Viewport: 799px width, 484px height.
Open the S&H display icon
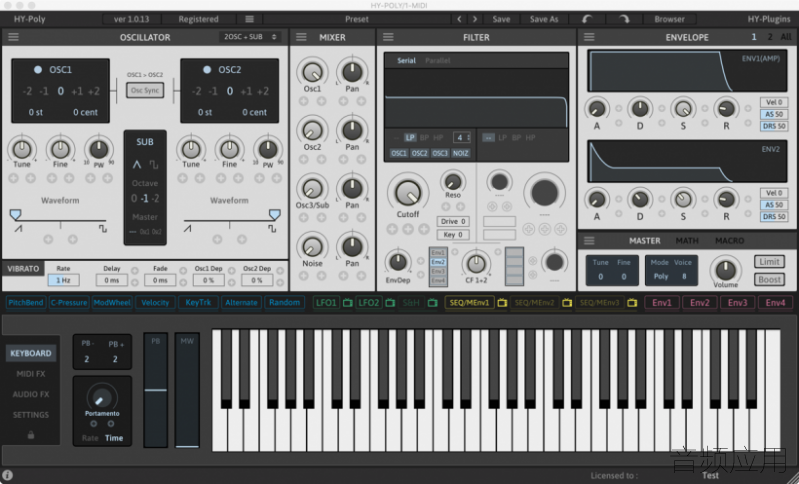coord(433,303)
